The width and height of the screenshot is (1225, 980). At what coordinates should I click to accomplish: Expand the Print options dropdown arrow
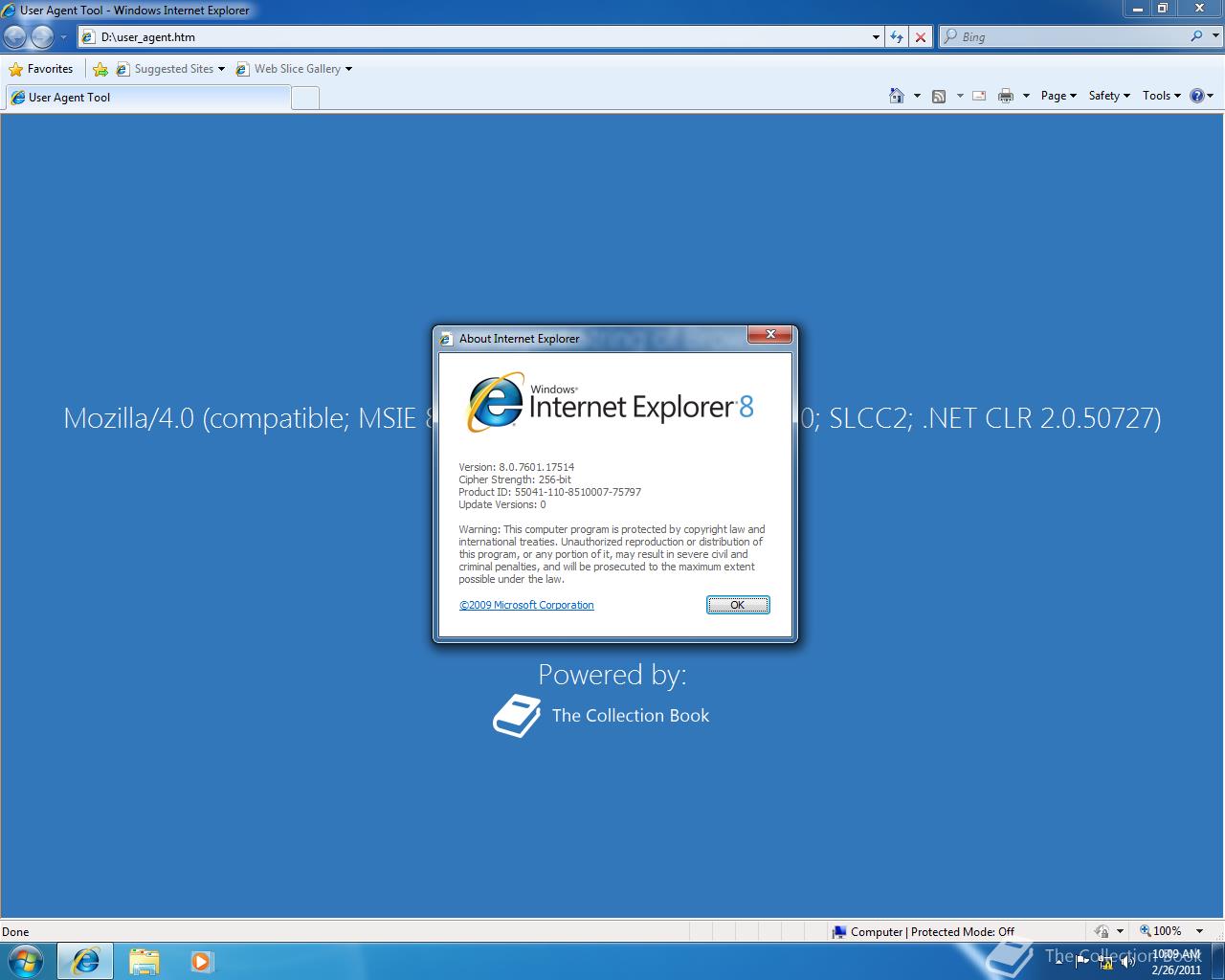[1026, 96]
